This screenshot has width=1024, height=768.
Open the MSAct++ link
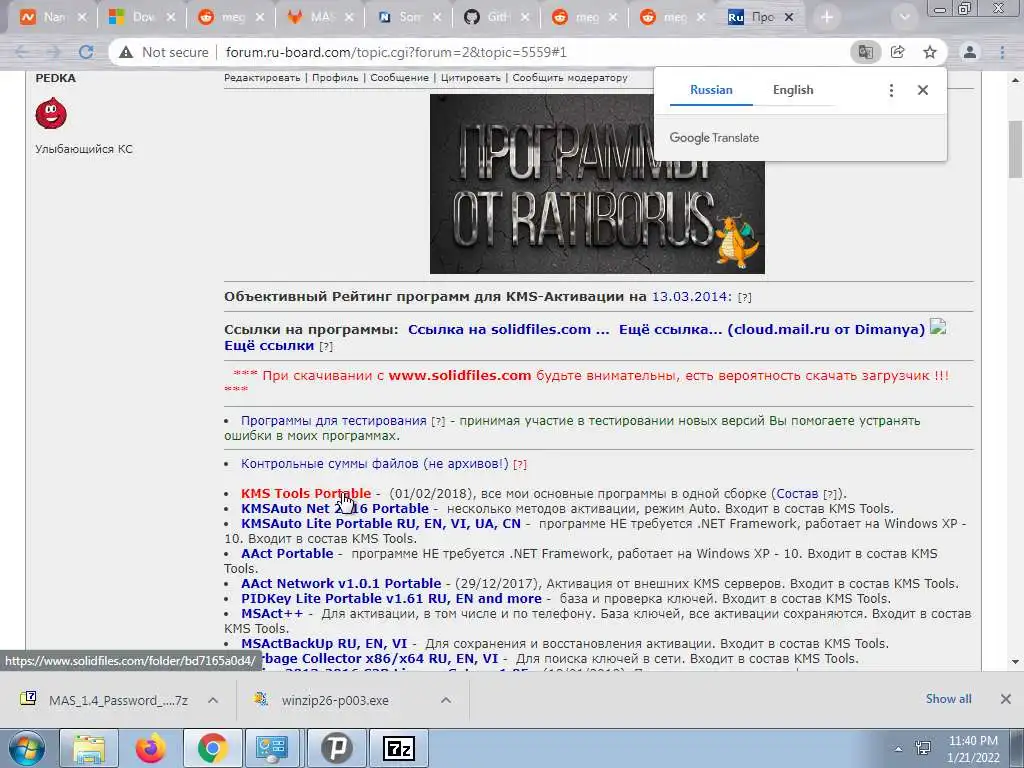272,614
